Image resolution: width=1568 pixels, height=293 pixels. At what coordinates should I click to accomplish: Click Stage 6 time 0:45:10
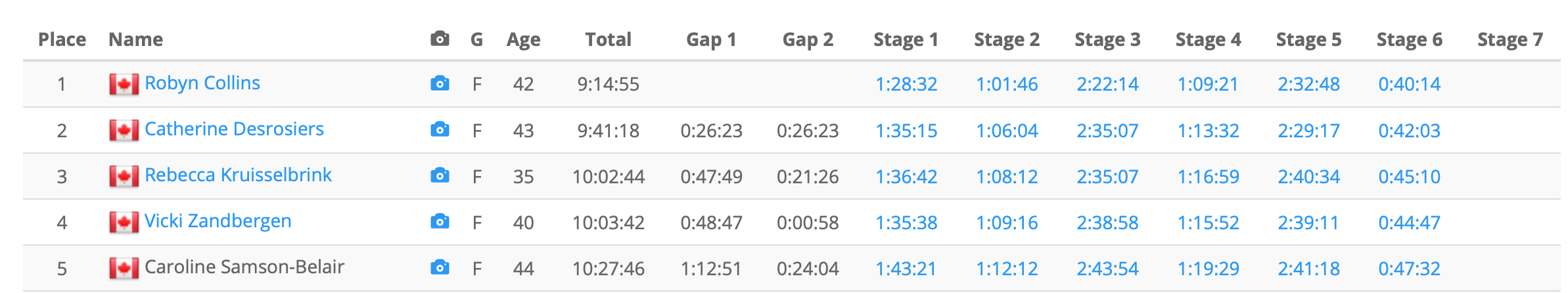[1409, 176]
